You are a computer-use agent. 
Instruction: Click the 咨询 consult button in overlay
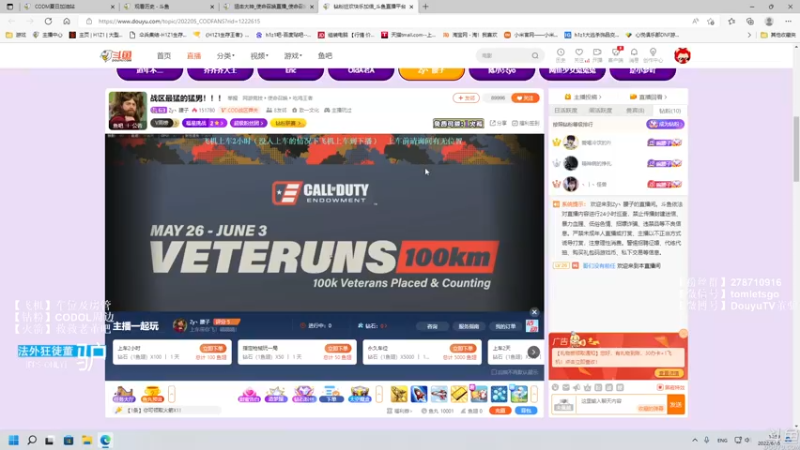(432, 327)
